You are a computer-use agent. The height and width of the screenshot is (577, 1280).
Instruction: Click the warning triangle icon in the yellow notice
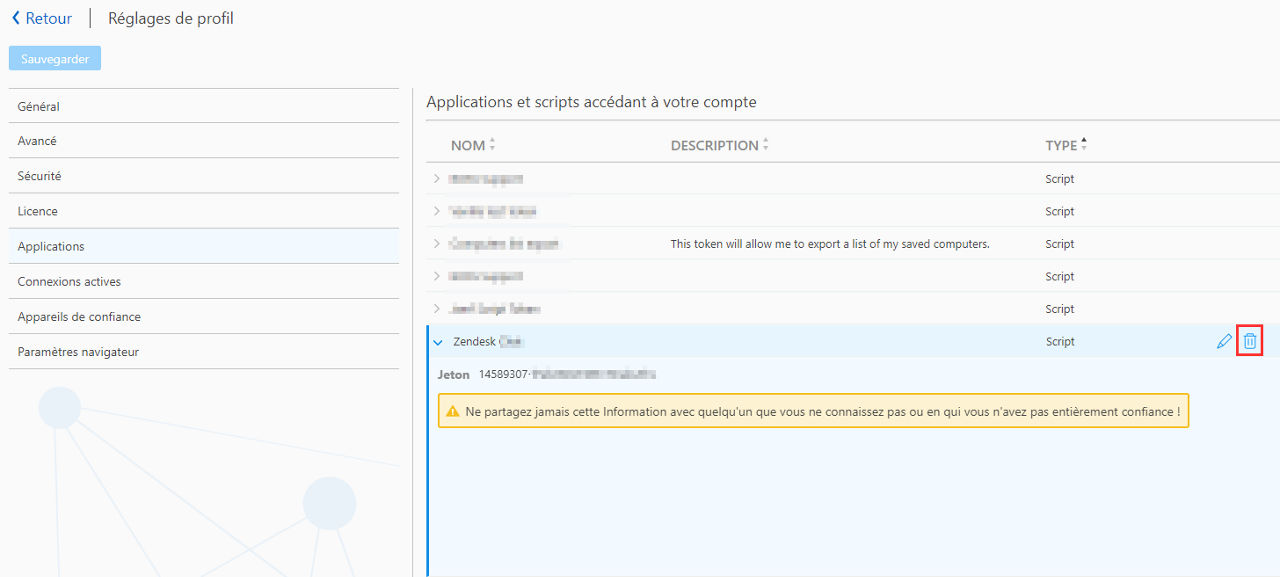pos(453,411)
